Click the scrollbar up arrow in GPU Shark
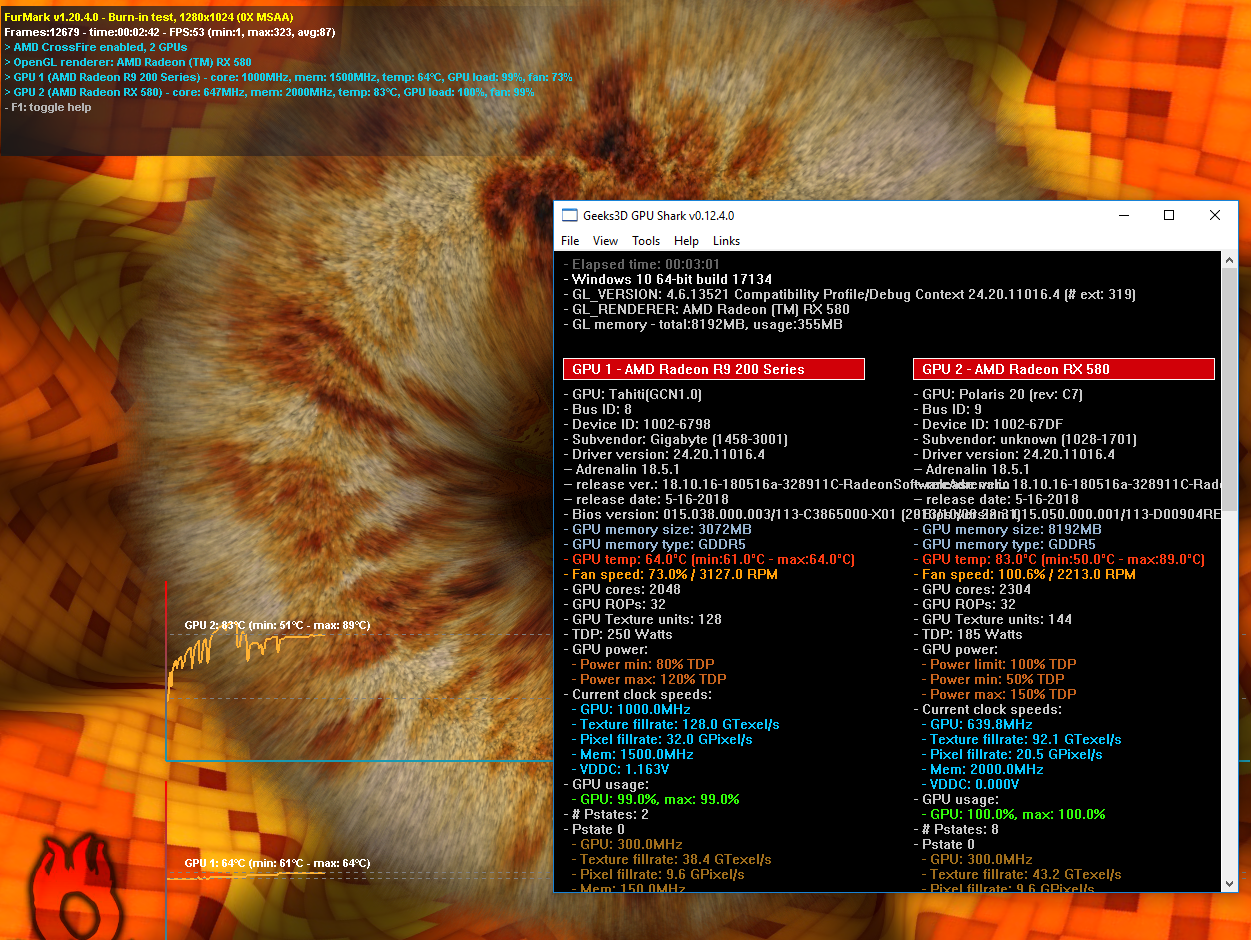1251x940 pixels. point(1230,260)
